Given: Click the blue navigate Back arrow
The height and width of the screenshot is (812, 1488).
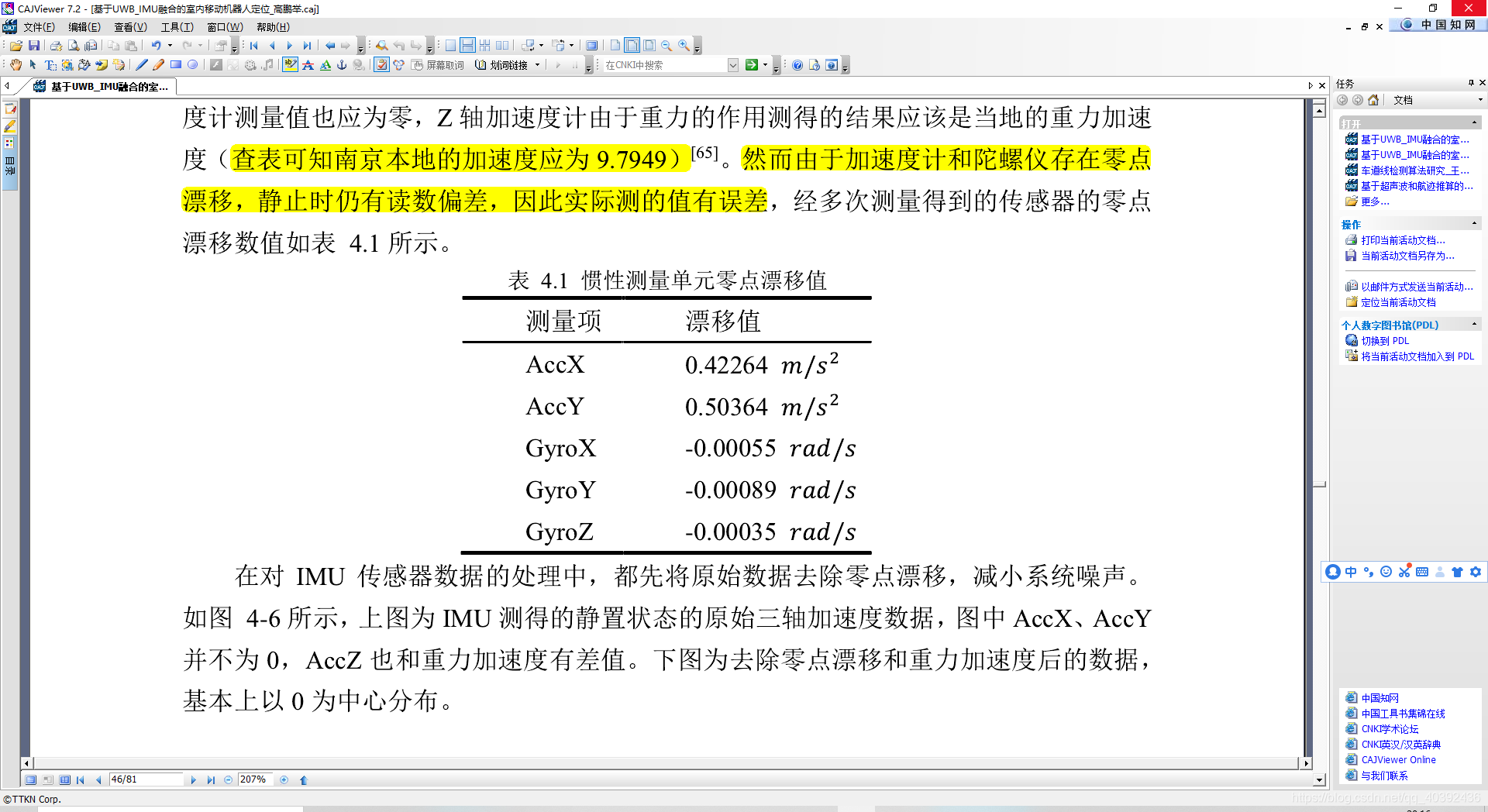Looking at the screenshot, I should (330, 46).
